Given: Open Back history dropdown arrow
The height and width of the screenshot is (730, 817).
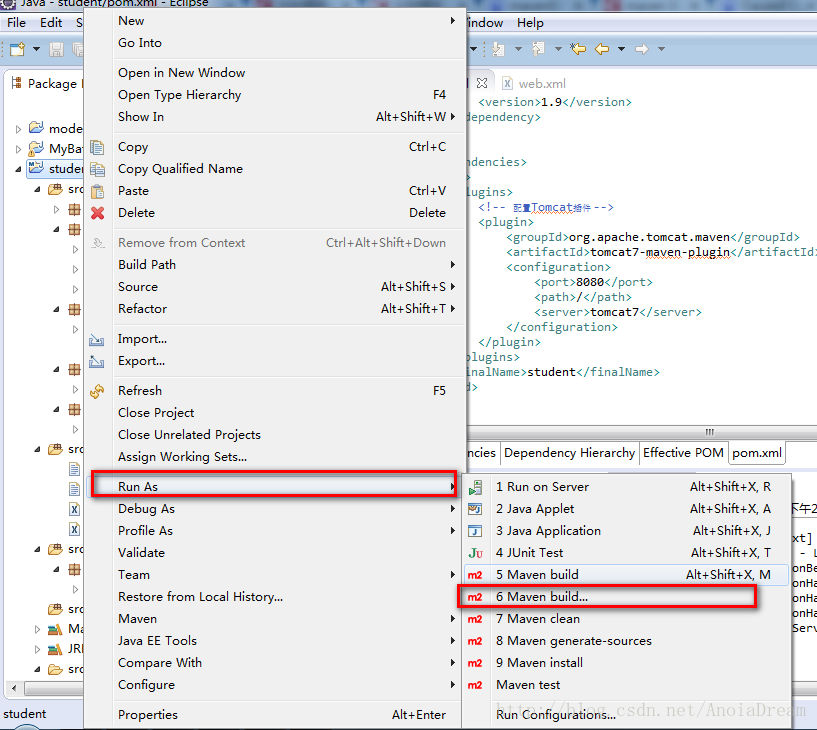Looking at the screenshot, I should click(x=622, y=49).
